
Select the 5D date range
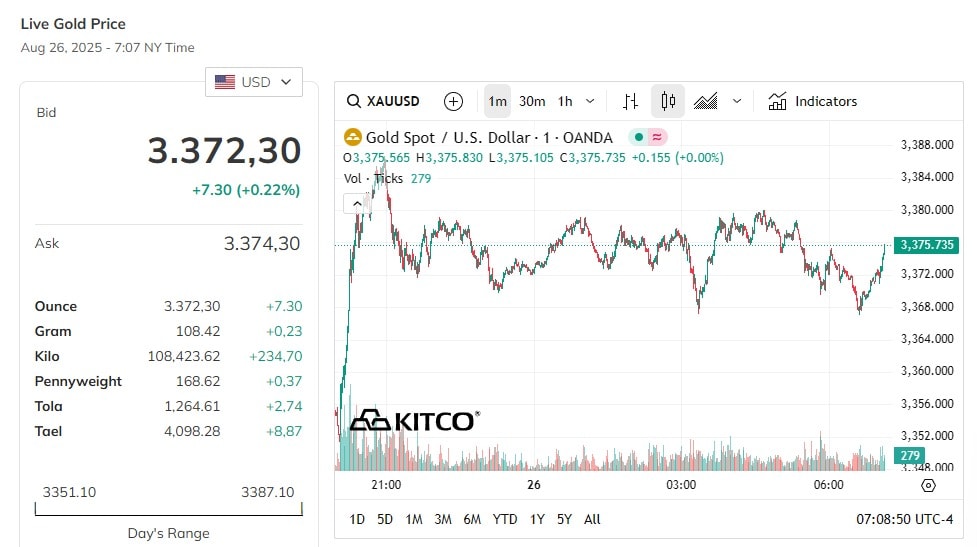pos(385,519)
